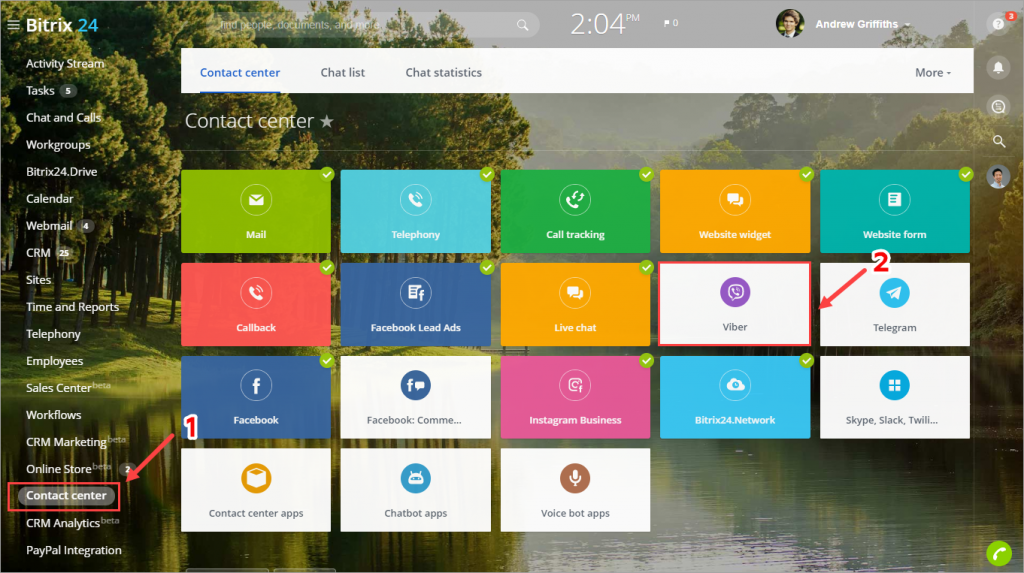
Task: Open Chat and Calls in sidebar
Action: 63,118
